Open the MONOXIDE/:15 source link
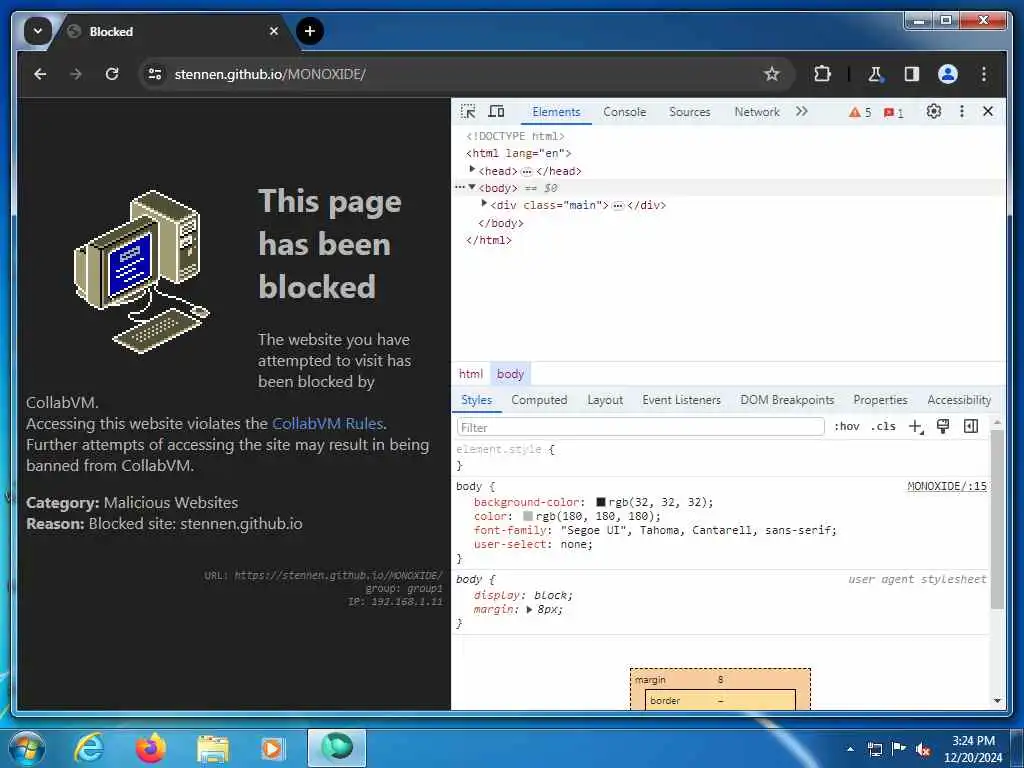The image size is (1024, 768). click(x=947, y=487)
